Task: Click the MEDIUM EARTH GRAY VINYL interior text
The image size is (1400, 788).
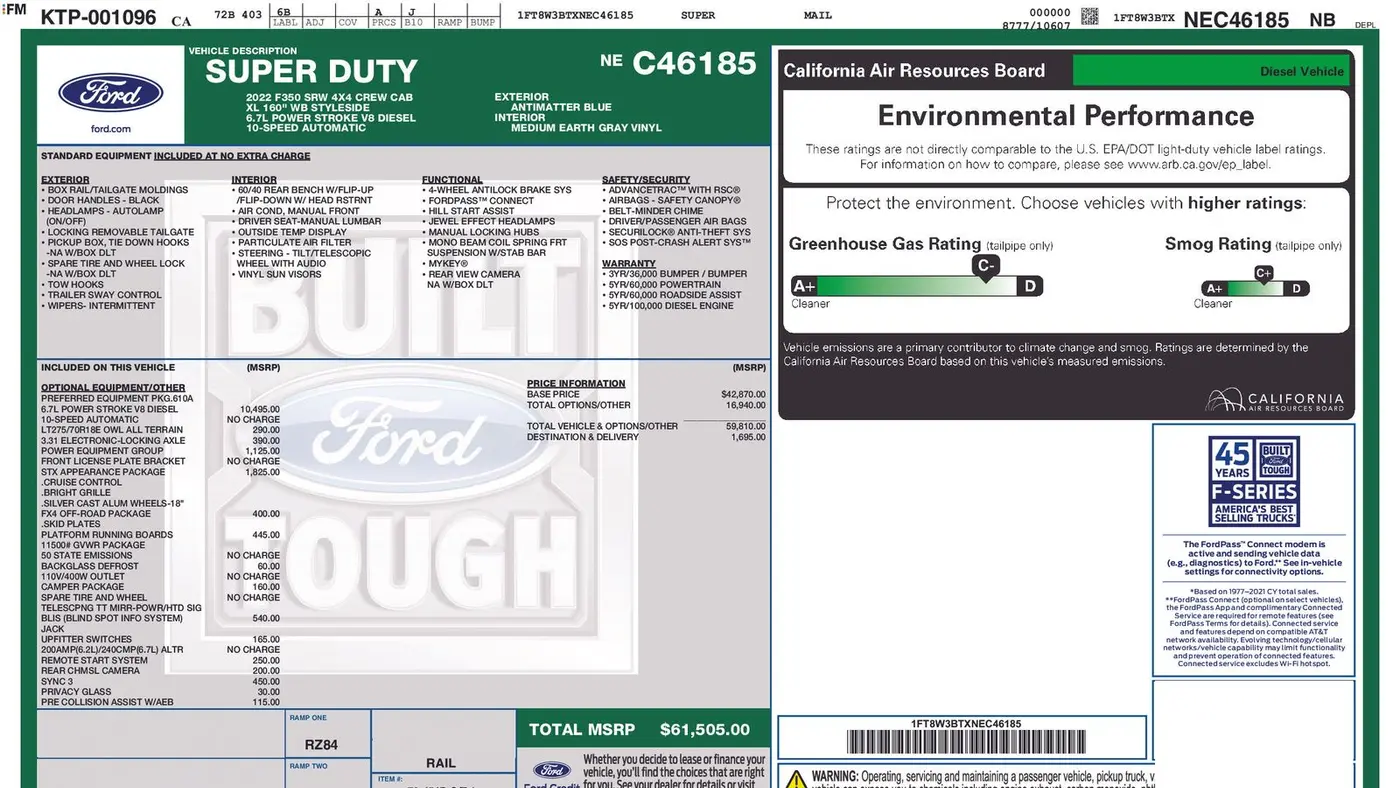Action: coord(586,128)
